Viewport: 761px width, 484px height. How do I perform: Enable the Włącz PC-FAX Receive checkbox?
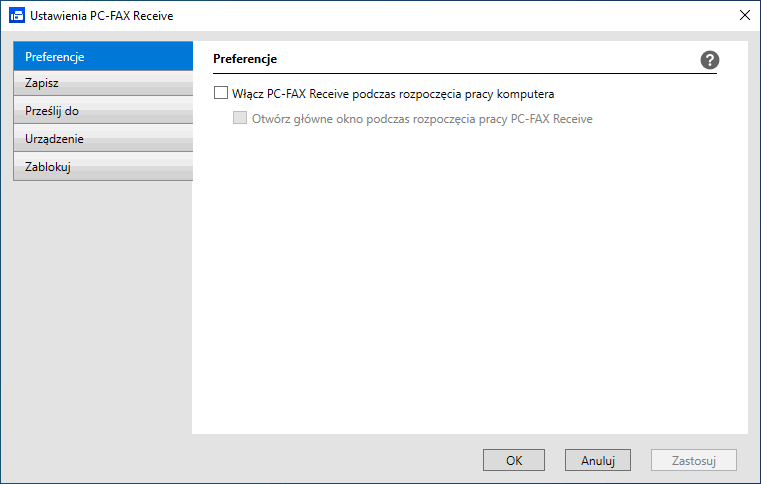(221, 94)
